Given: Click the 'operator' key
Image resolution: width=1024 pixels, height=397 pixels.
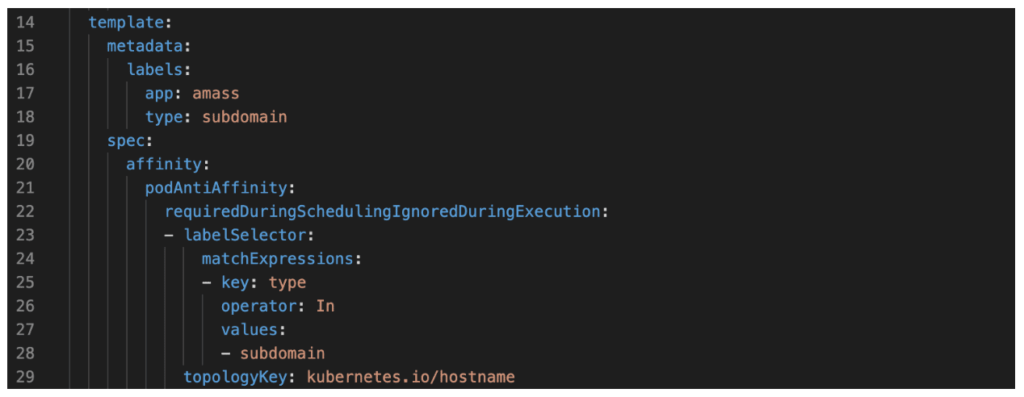Looking at the screenshot, I should tap(259, 306).
